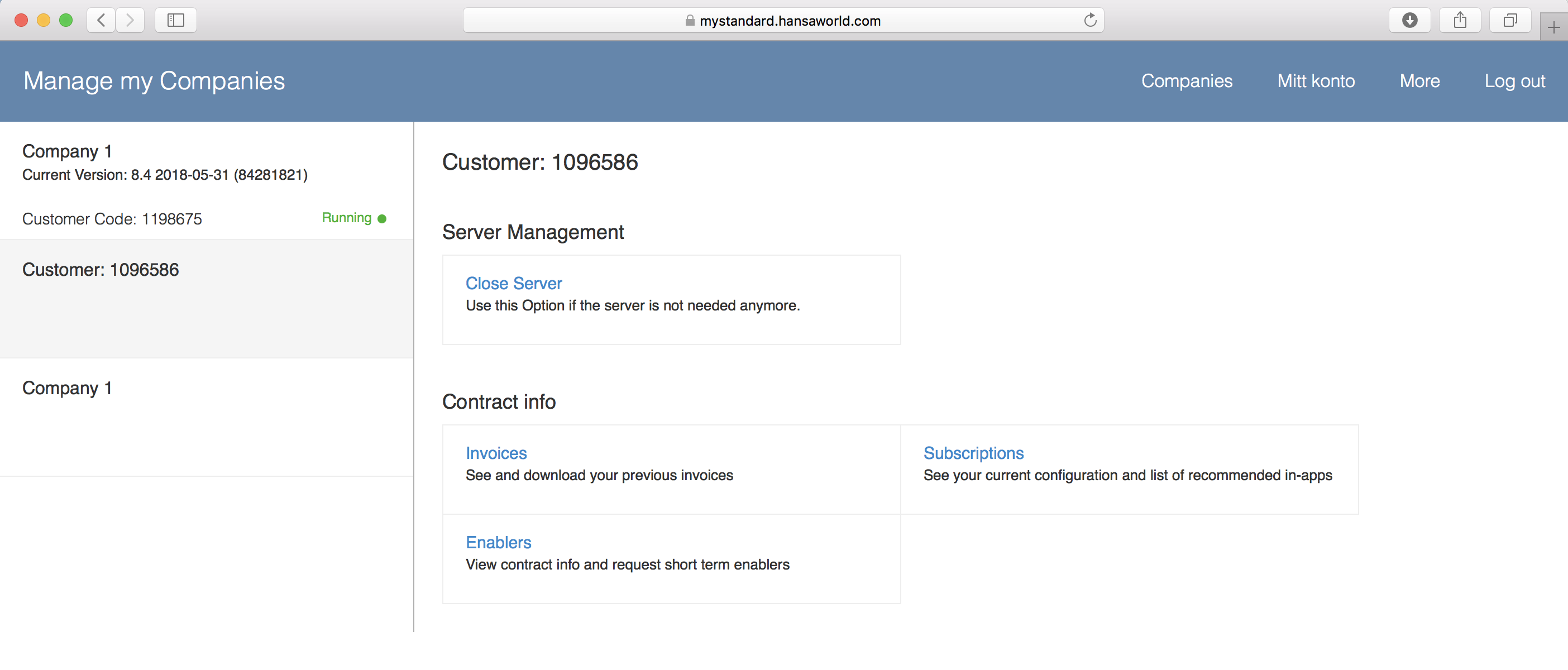
Task: Select Customer: 1096586 in the sidebar
Action: pos(207,299)
